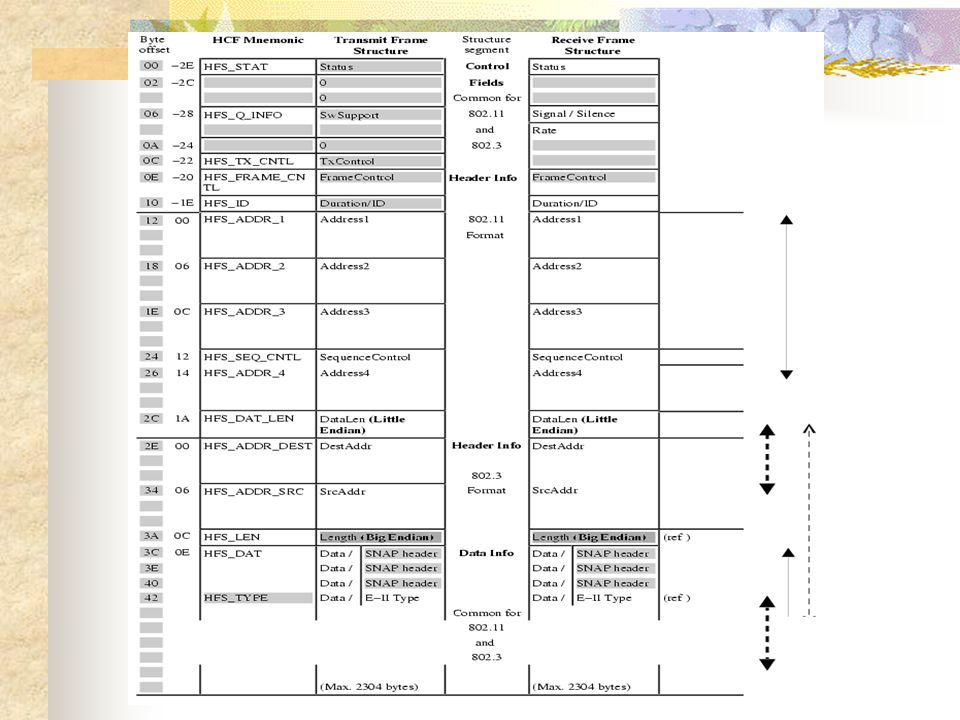The image size is (960, 720).
Task: Select the 'SwSupport' transmit field
Action: [x=380, y=115]
